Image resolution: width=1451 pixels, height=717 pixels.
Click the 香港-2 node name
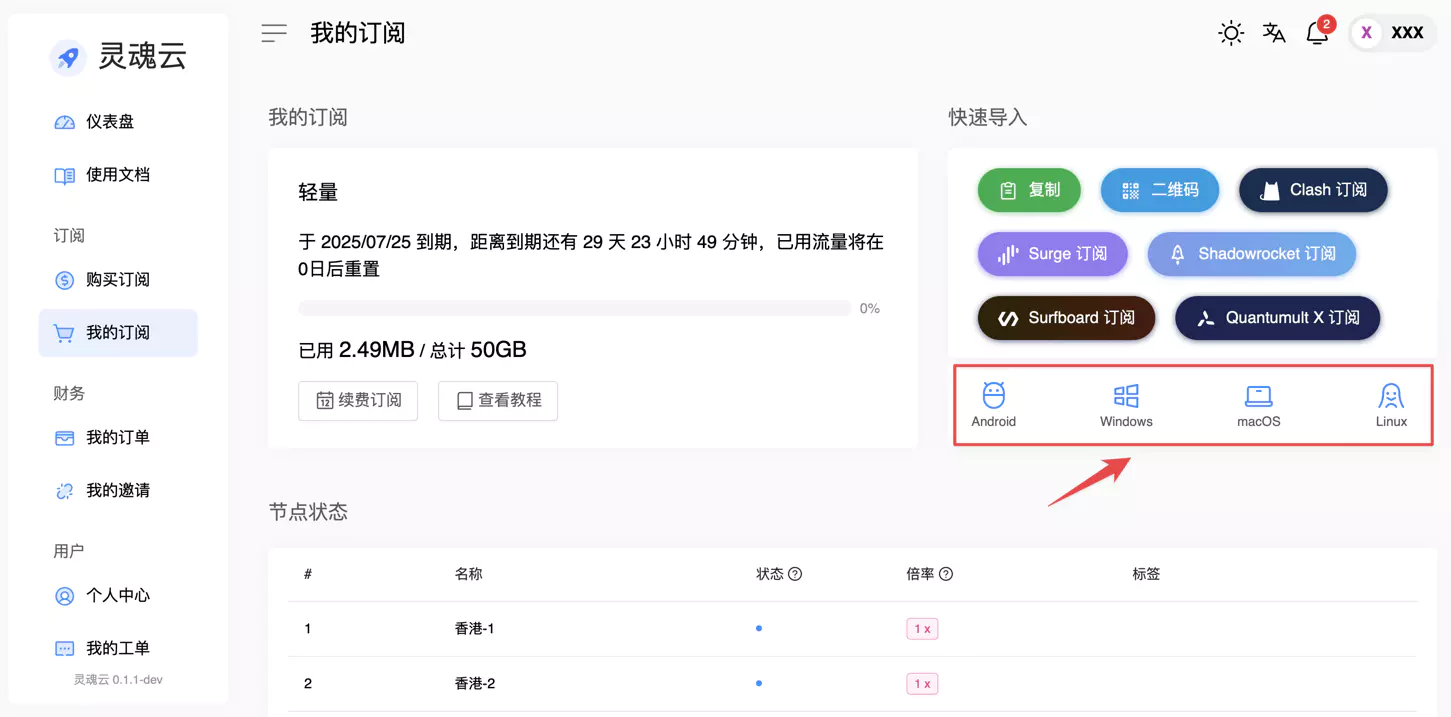click(x=475, y=684)
